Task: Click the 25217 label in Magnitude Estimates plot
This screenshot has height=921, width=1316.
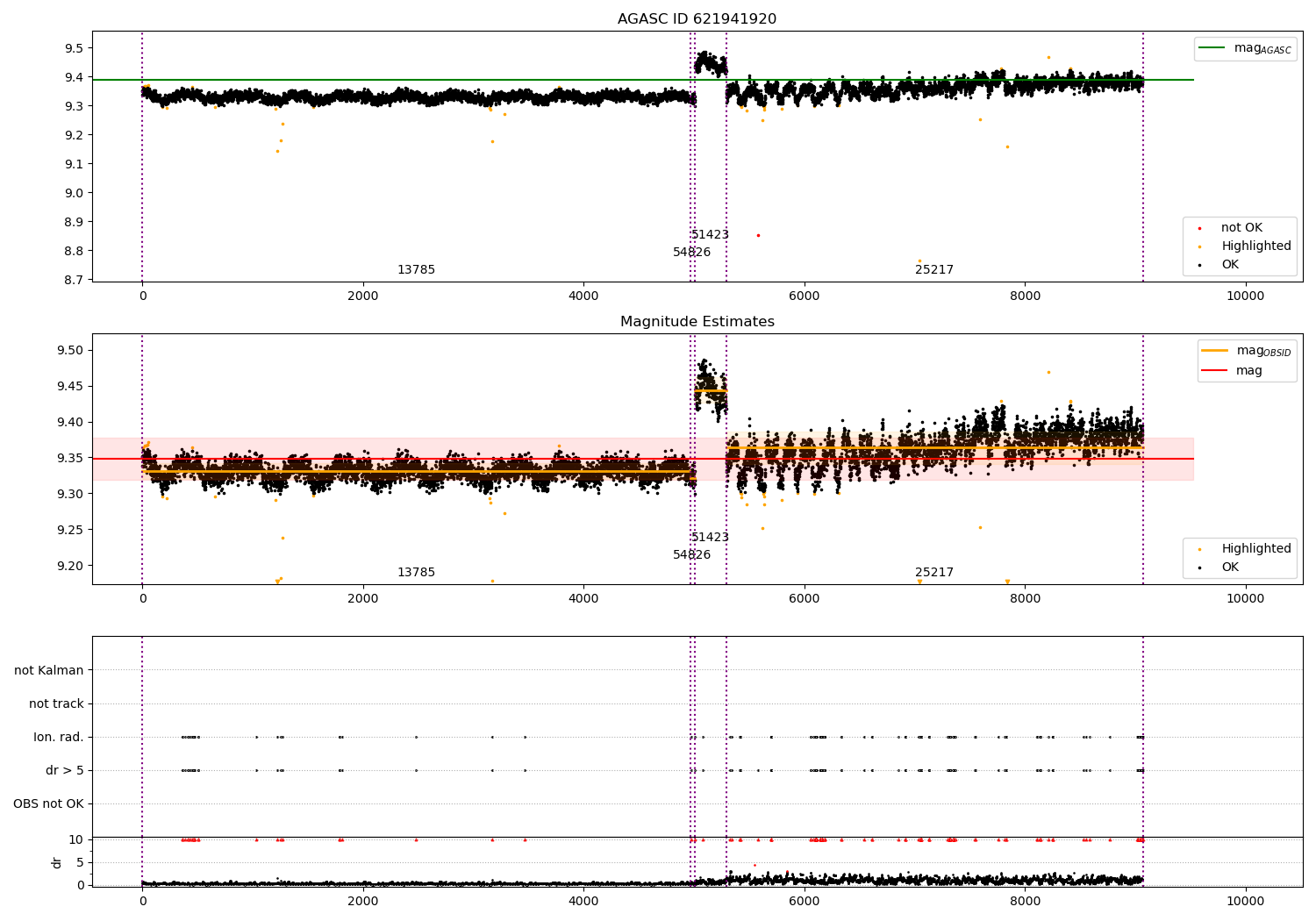Action: (x=934, y=573)
